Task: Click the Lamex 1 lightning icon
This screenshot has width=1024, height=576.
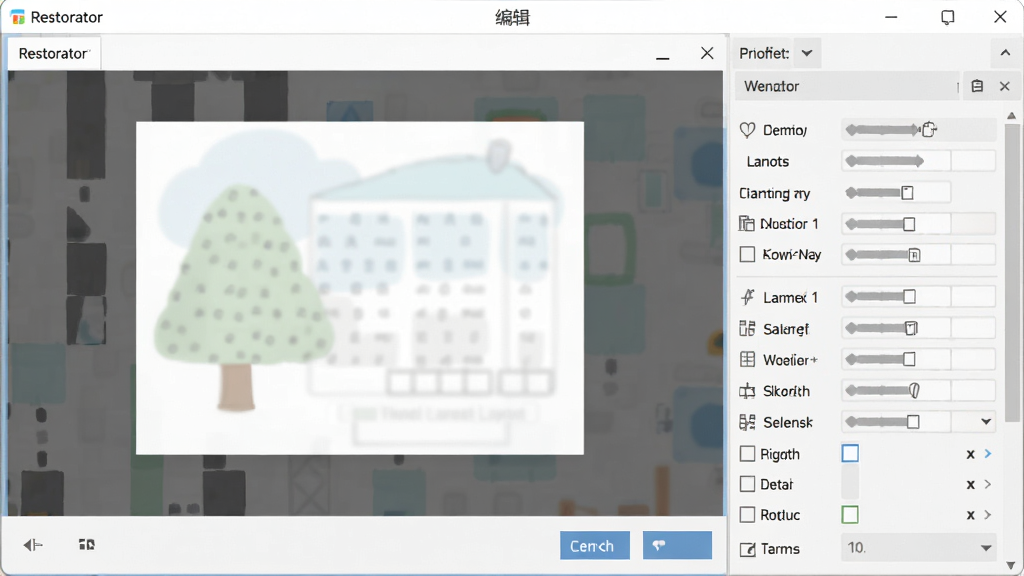Action: click(x=747, y=297)
